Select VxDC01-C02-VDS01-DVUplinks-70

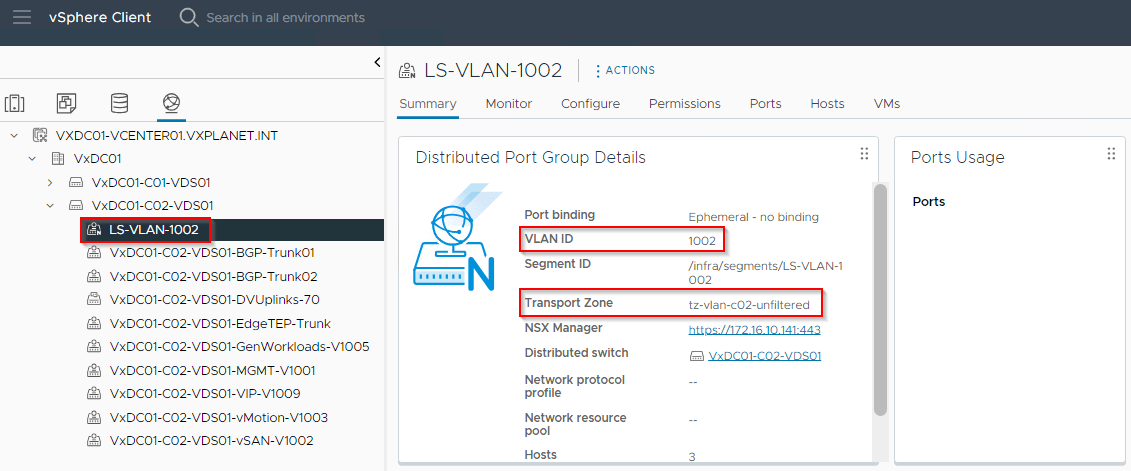point(214,299)
